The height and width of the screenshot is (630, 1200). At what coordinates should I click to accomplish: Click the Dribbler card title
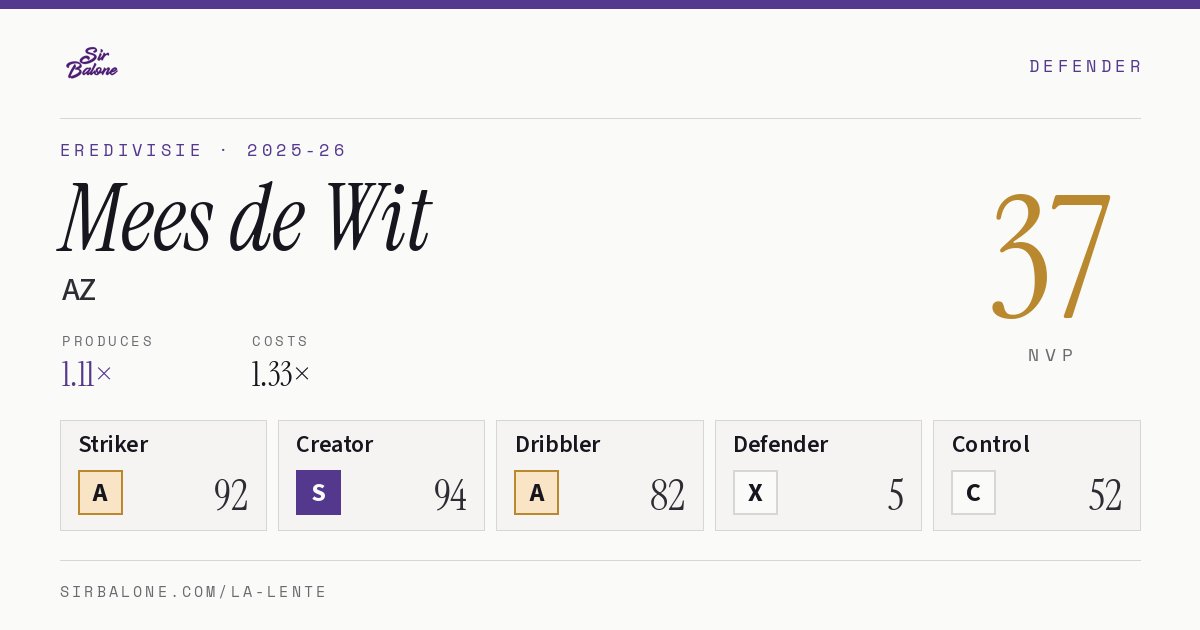[x=555, y=444]
